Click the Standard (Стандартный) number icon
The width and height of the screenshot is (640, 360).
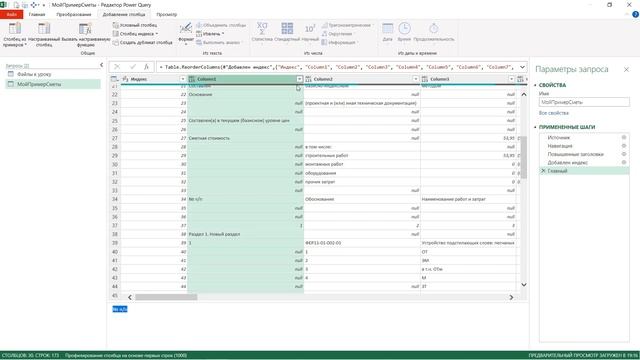pos(287,28)
